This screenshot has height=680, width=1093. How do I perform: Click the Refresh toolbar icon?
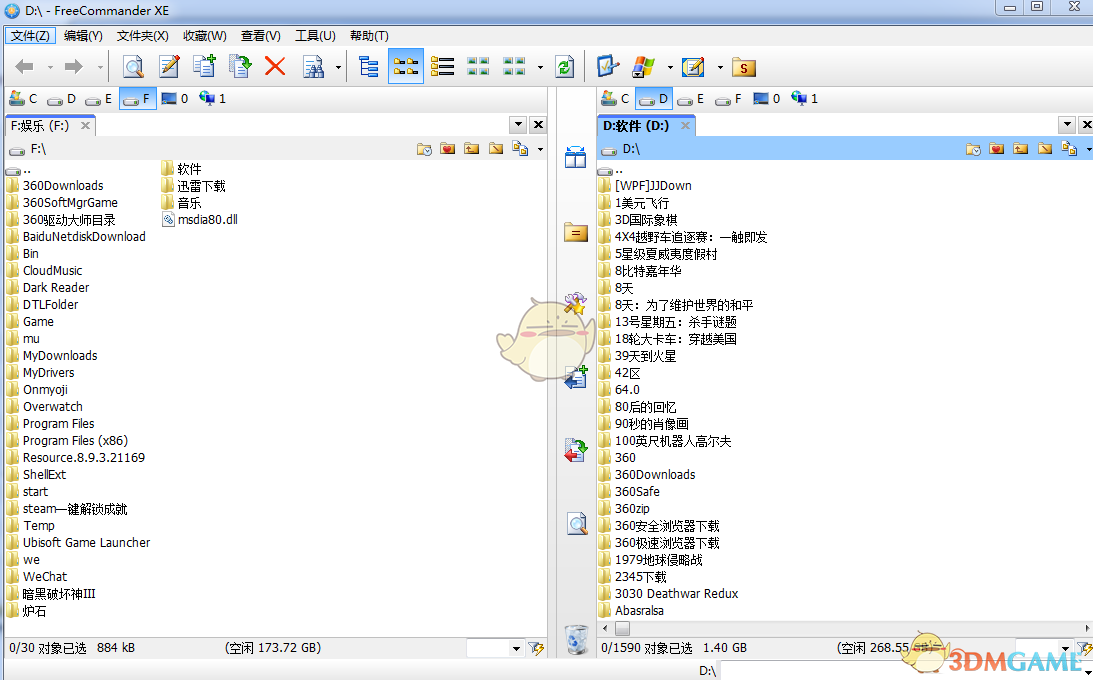pos(562,66)
